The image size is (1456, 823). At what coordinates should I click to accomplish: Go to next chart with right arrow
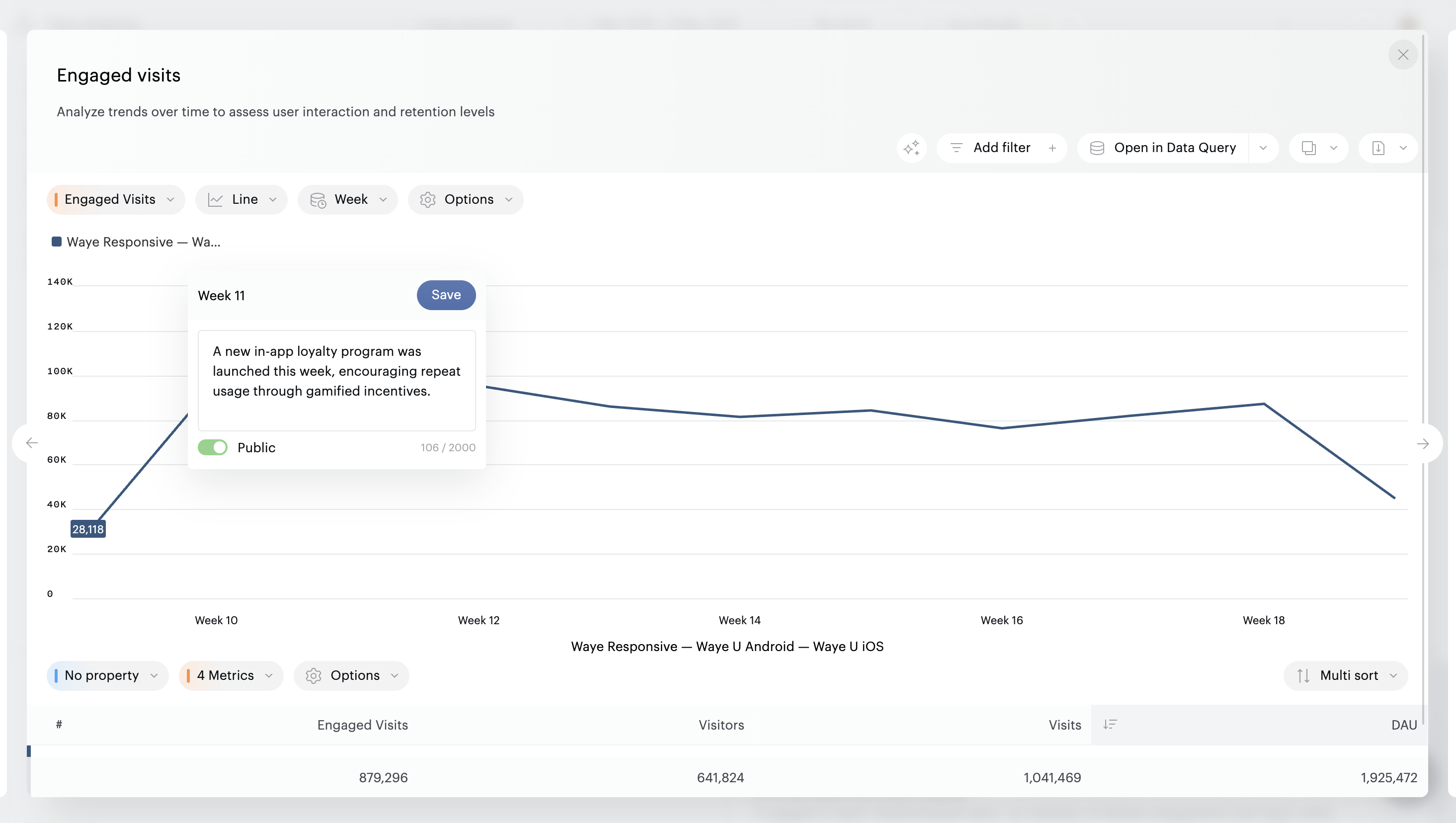point(1423,444)
